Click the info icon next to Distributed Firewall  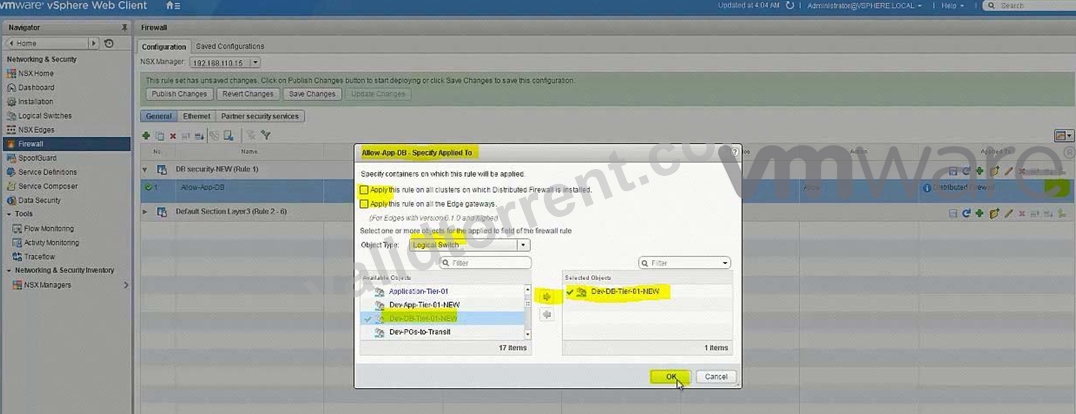pos(926,187)
